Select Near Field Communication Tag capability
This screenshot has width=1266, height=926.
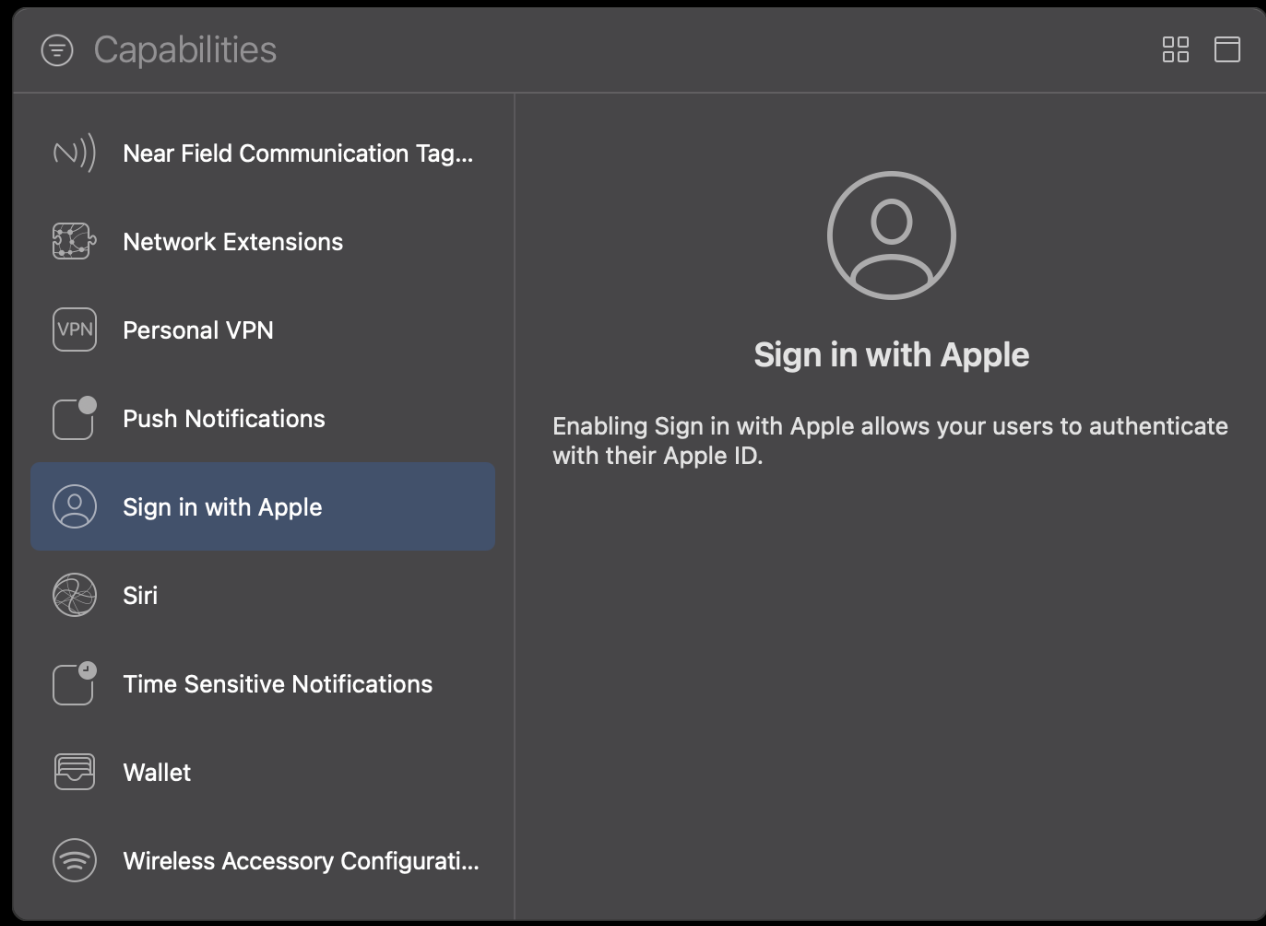point(263,154)
